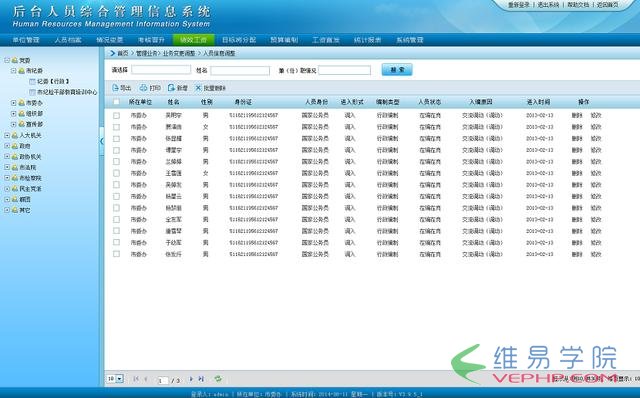This screenshot has height=398, width=640.
Task: Click the delete link in the first row
Action: [x=577, y=116]
